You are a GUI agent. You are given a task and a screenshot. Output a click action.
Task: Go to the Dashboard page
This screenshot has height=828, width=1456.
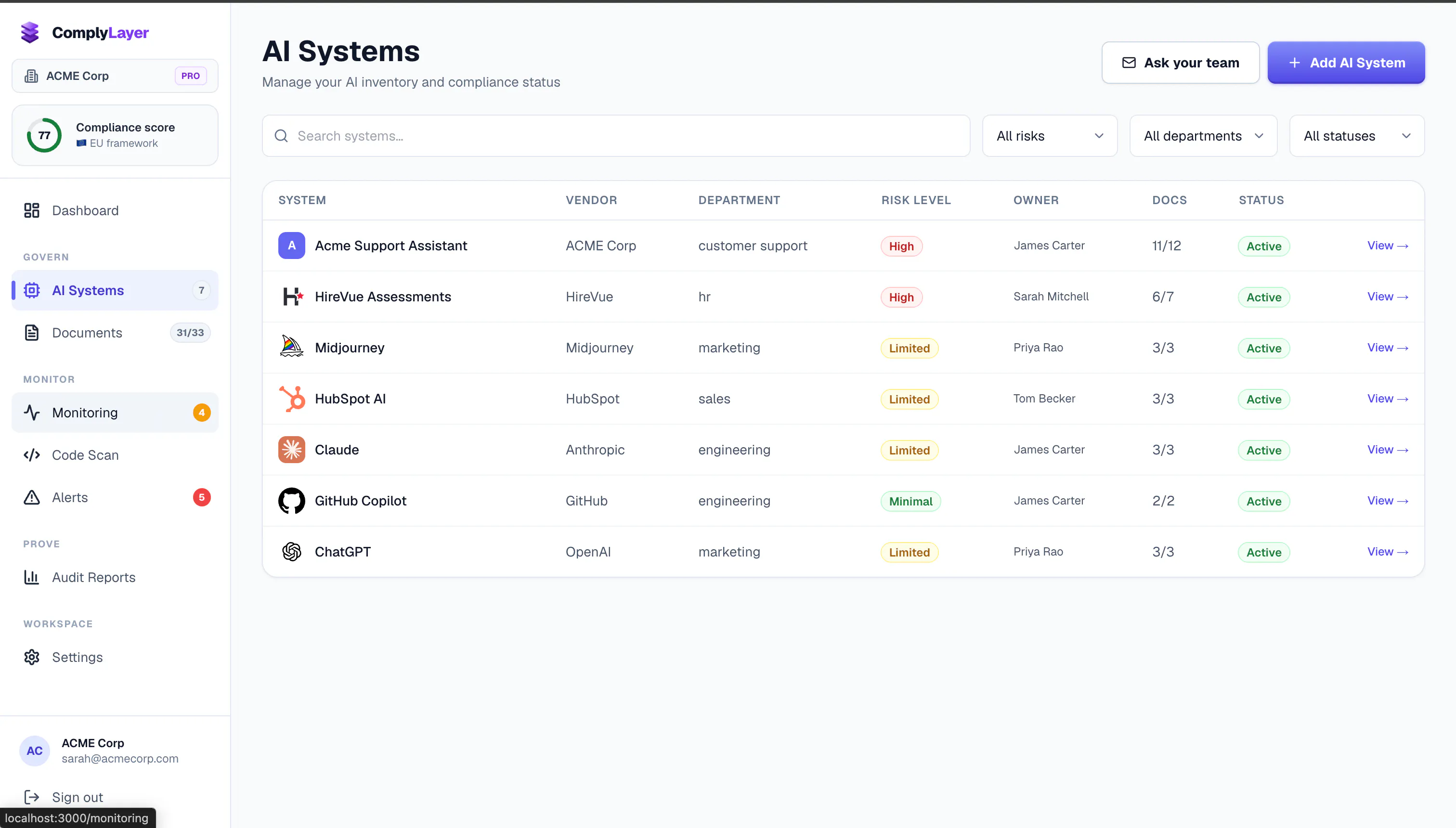tap(115, 210)
